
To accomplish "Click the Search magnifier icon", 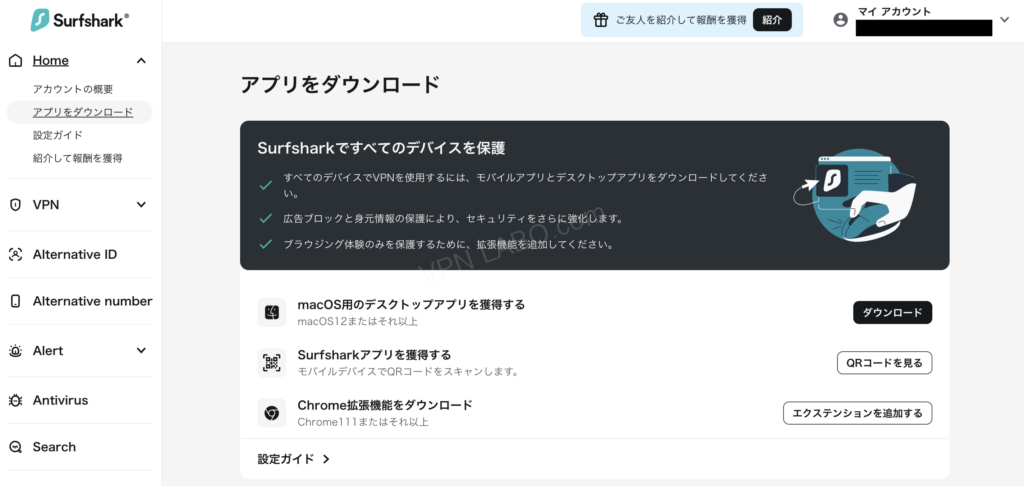I will click(15, 447).
